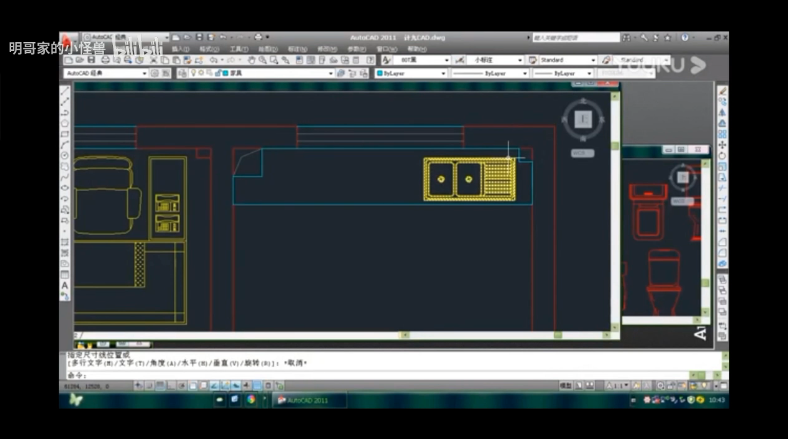Open the 帮助 menu in the menu bar
The image size is (788, 439).
[415, 48]
